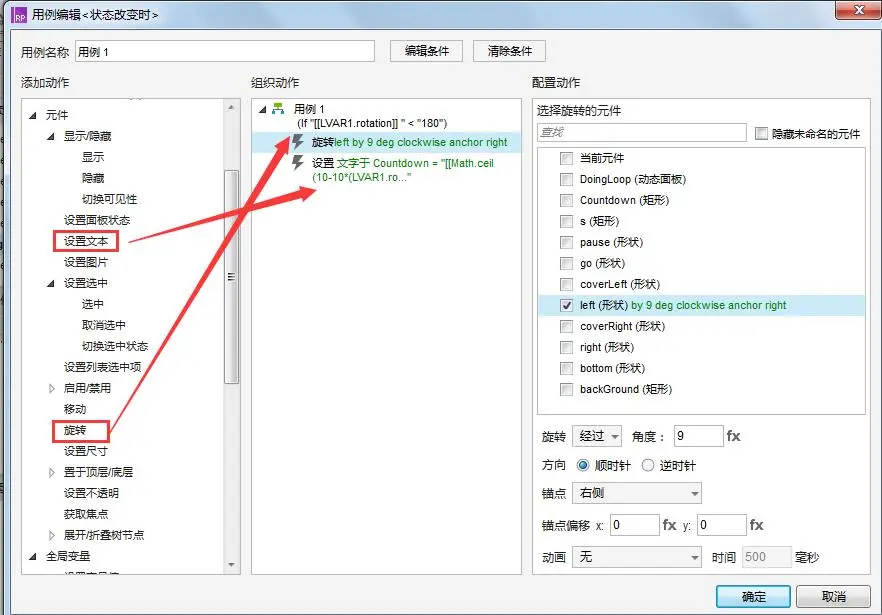Add the 设置面板状态 action
Image resolution: width=882 pixels, height=615 pixels.
click(x=97, y=220)
